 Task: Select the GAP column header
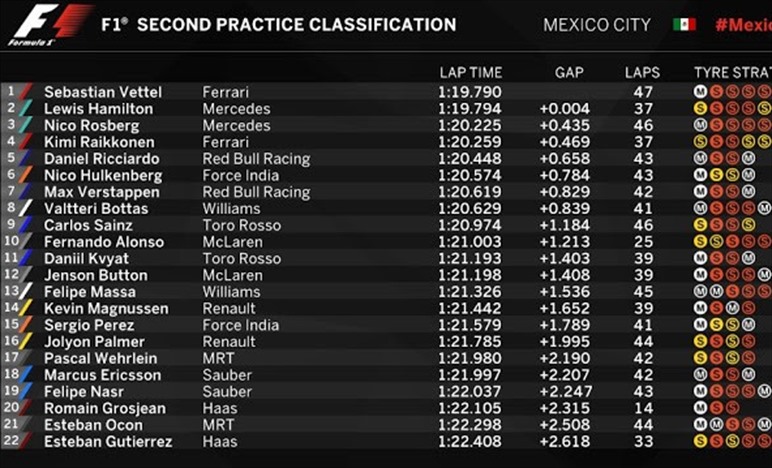pos(569,73)
